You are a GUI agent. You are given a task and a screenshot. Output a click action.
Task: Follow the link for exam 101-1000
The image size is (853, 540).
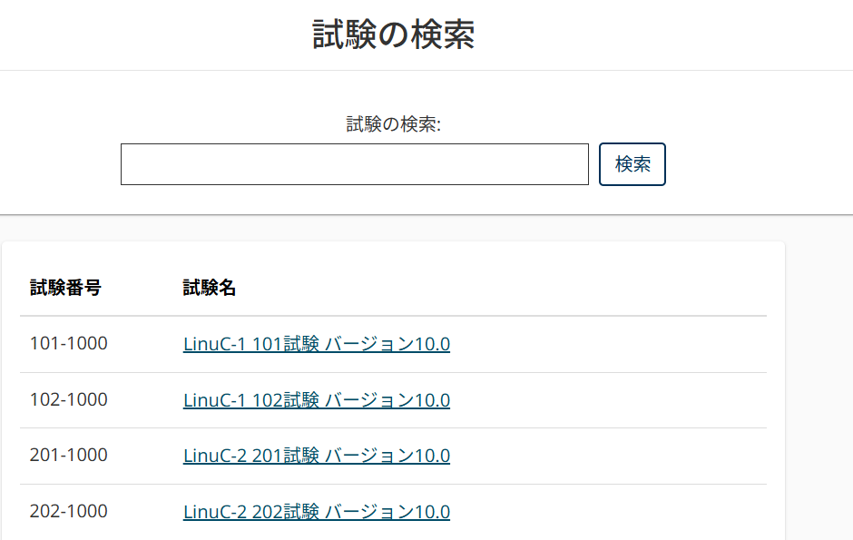(x=317, y=344)
